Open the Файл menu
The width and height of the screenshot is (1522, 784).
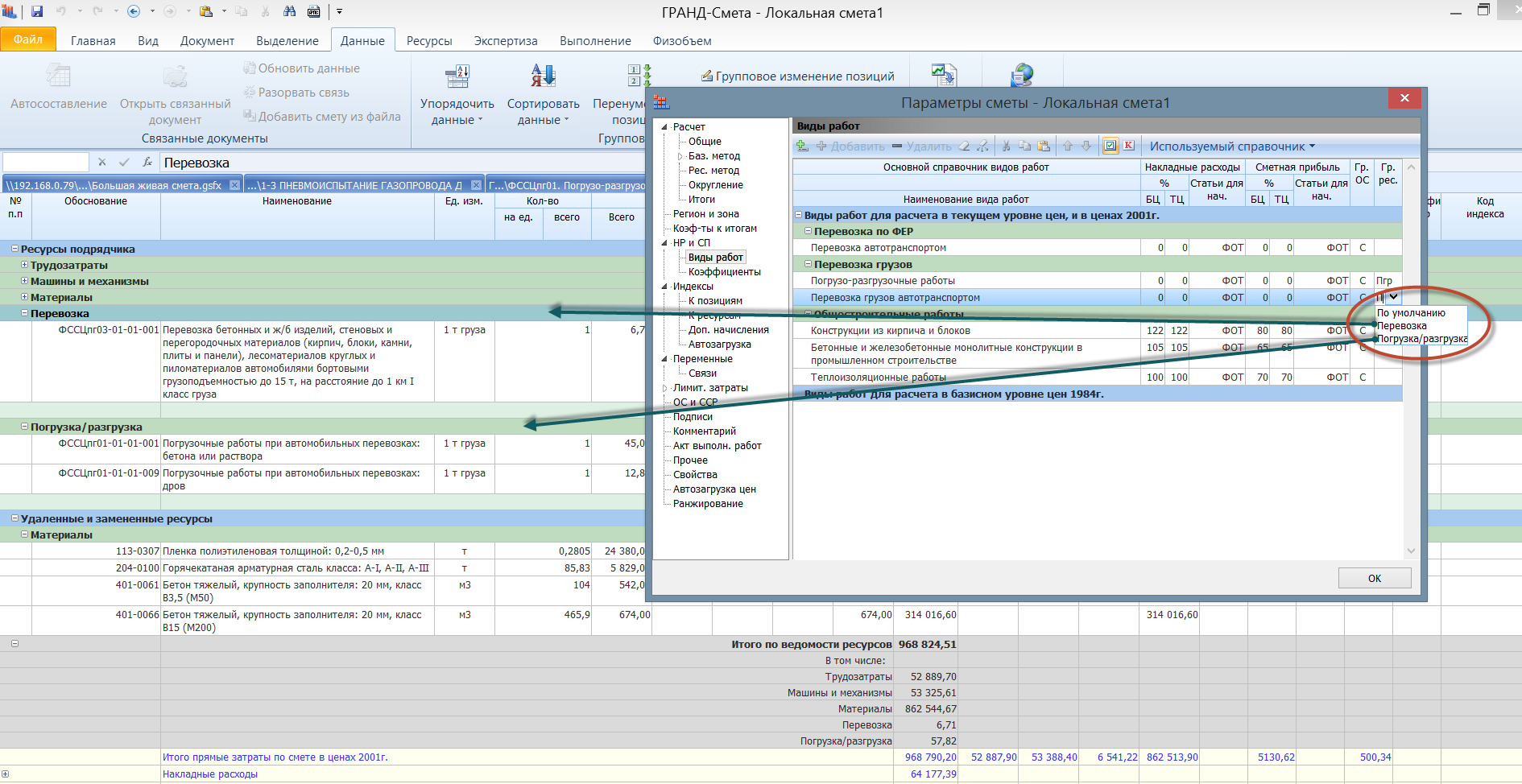coord(28,39)
